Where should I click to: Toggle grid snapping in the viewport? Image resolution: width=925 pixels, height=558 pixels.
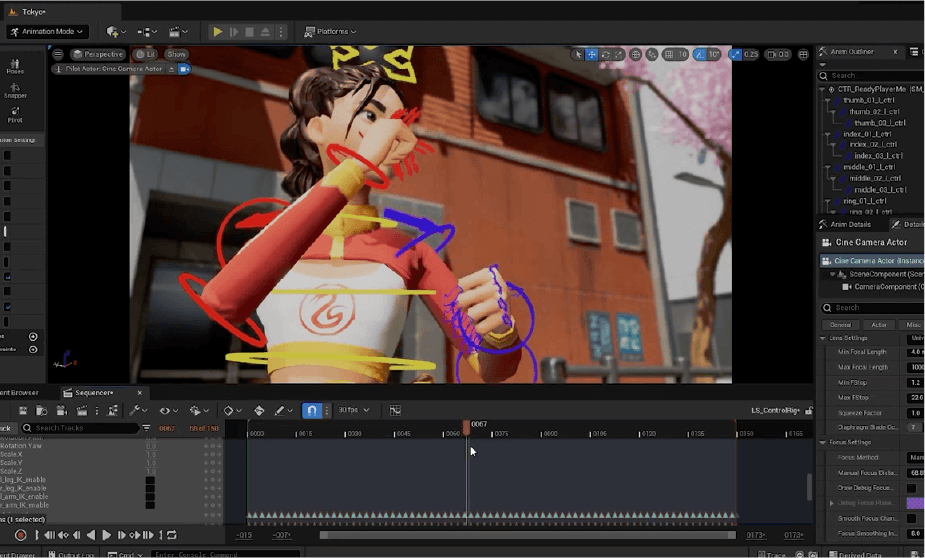point(669,54)
